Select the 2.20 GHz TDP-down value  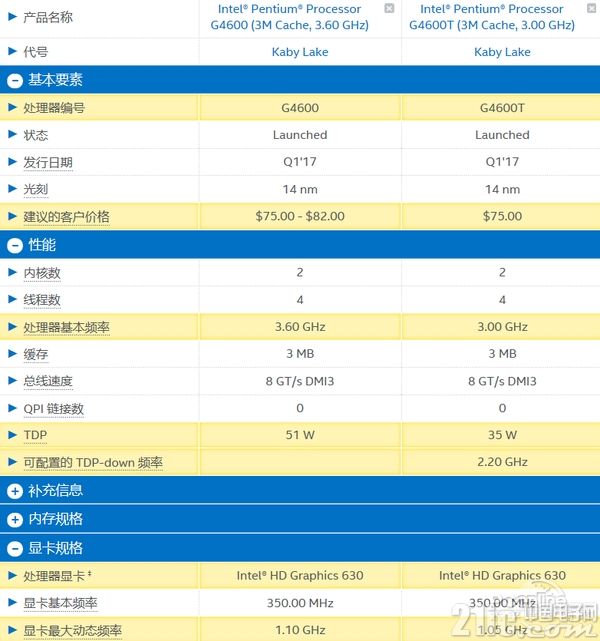click(x=502, y=462)
